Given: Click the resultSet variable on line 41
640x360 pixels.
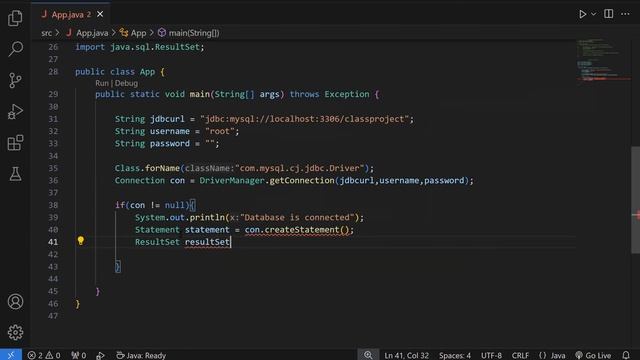Looking at the screenshot, I should click(x=207, y=242).
